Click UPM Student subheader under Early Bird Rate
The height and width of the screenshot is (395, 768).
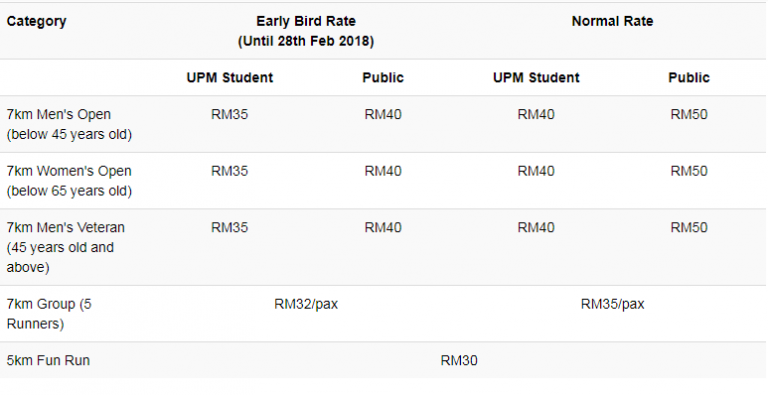click(x=229, y=78)
